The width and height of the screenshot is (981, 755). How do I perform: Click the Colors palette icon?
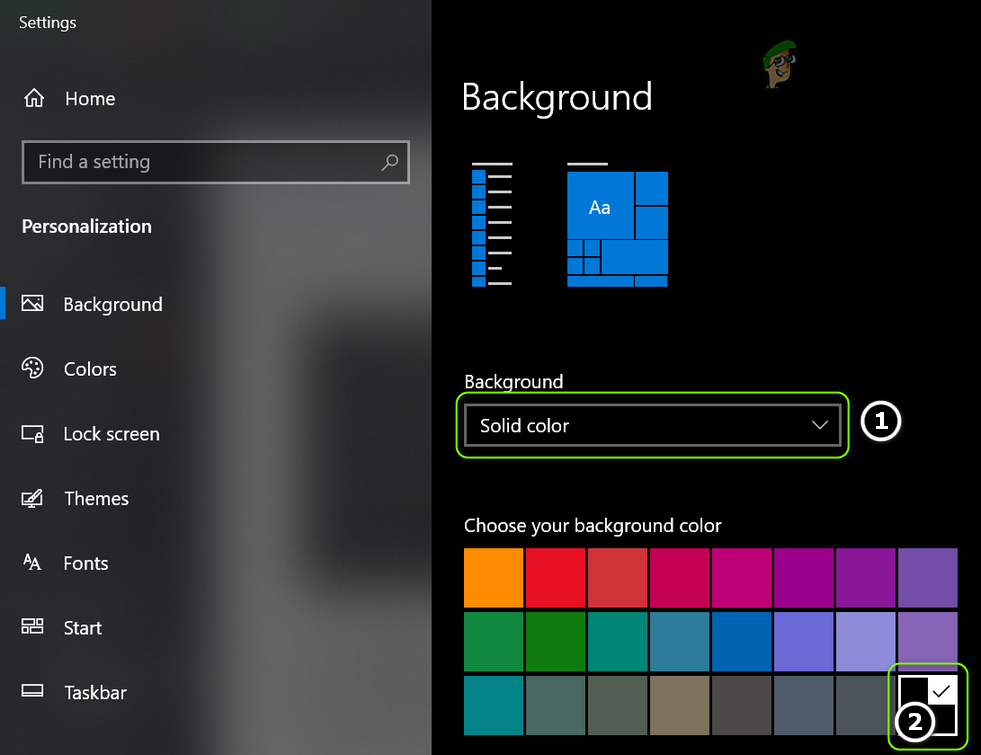tap(33, 369)
